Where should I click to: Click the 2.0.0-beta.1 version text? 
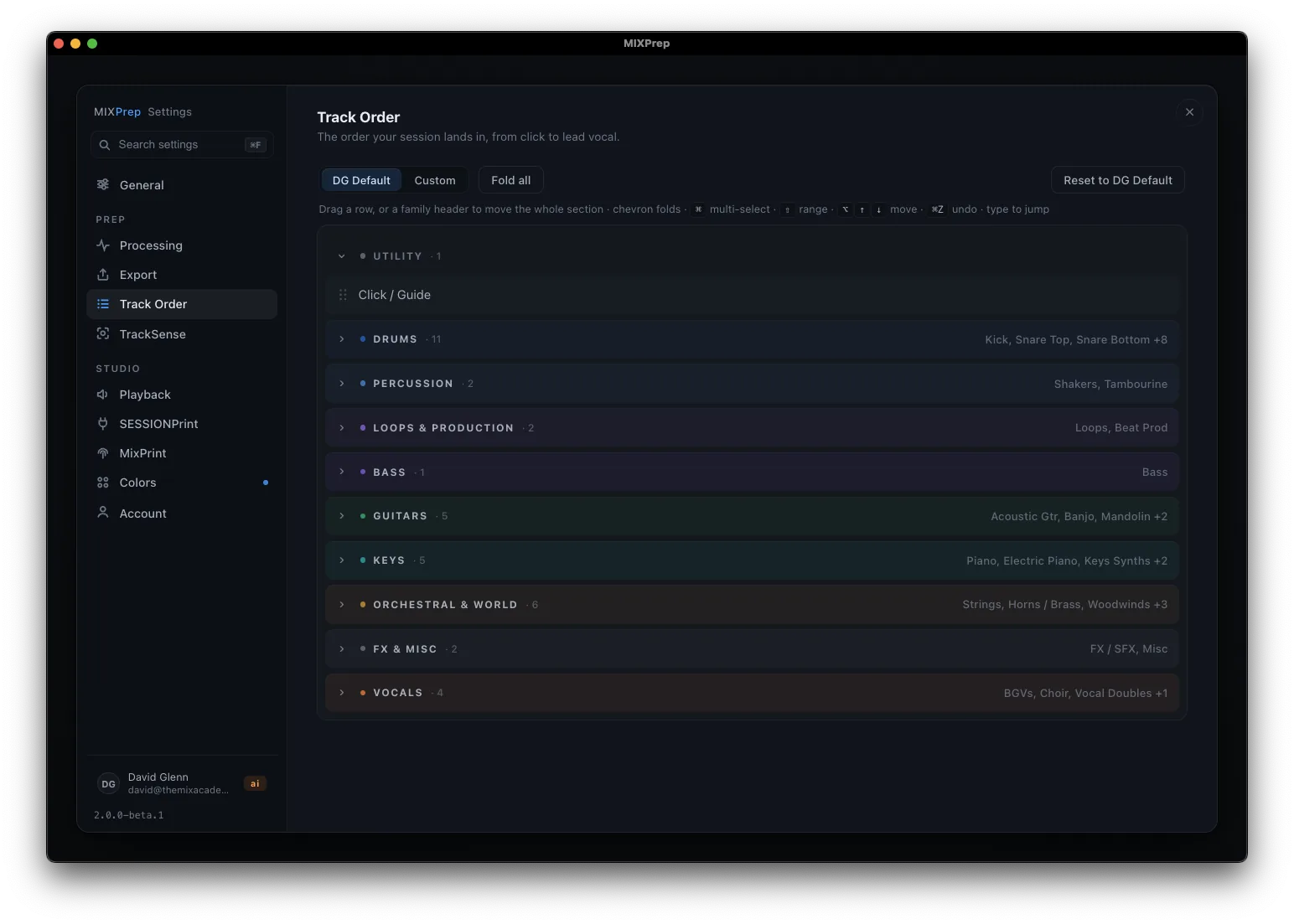(x=129, y=815)
